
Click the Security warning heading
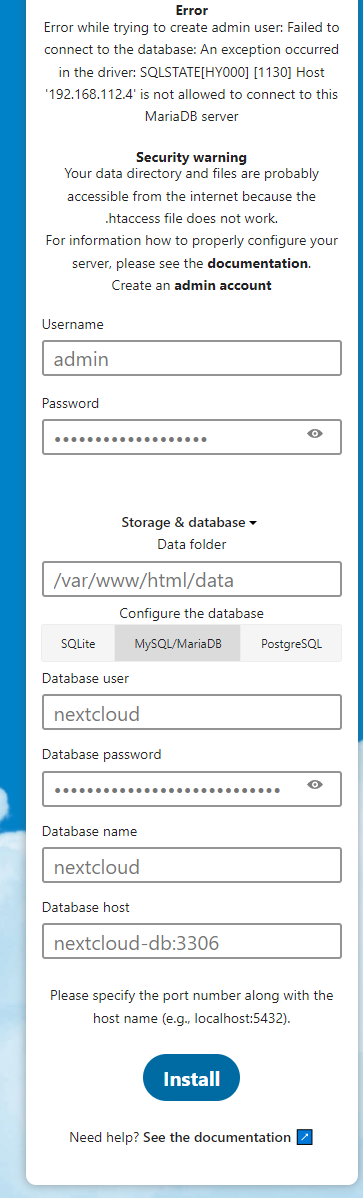pos(191,157)
